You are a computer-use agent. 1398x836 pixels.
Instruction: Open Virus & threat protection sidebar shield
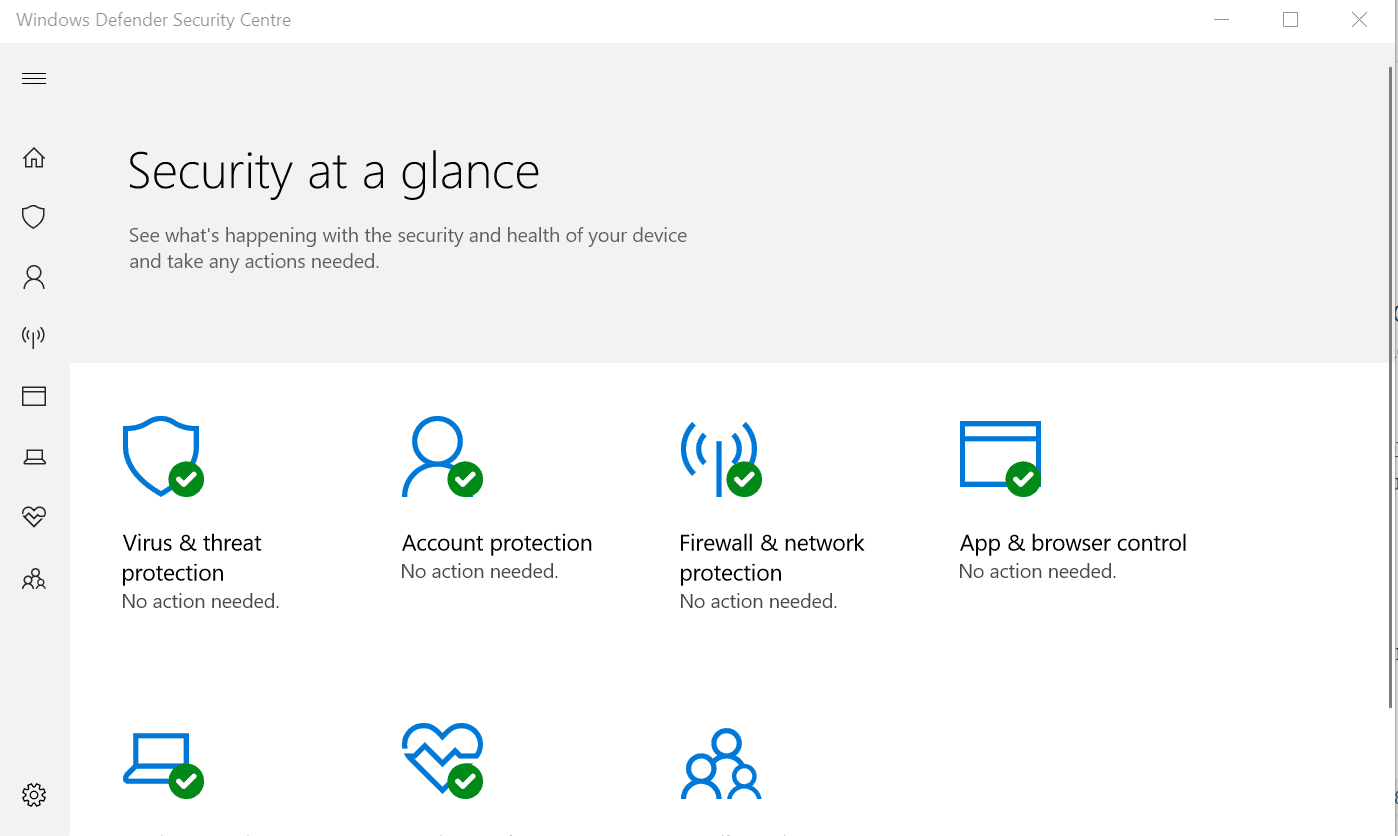(x=34, y=217)
